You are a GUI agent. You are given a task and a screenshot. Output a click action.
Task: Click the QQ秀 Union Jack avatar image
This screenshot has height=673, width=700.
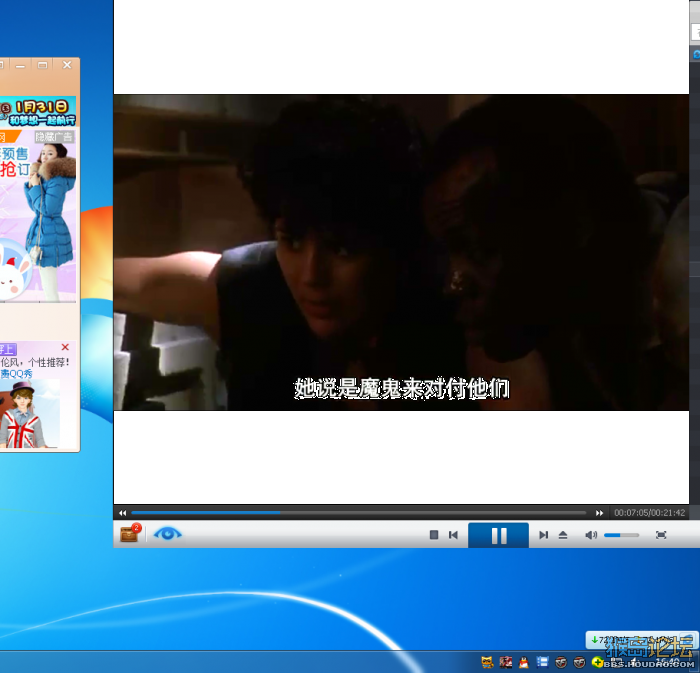[x=29, y=414]
